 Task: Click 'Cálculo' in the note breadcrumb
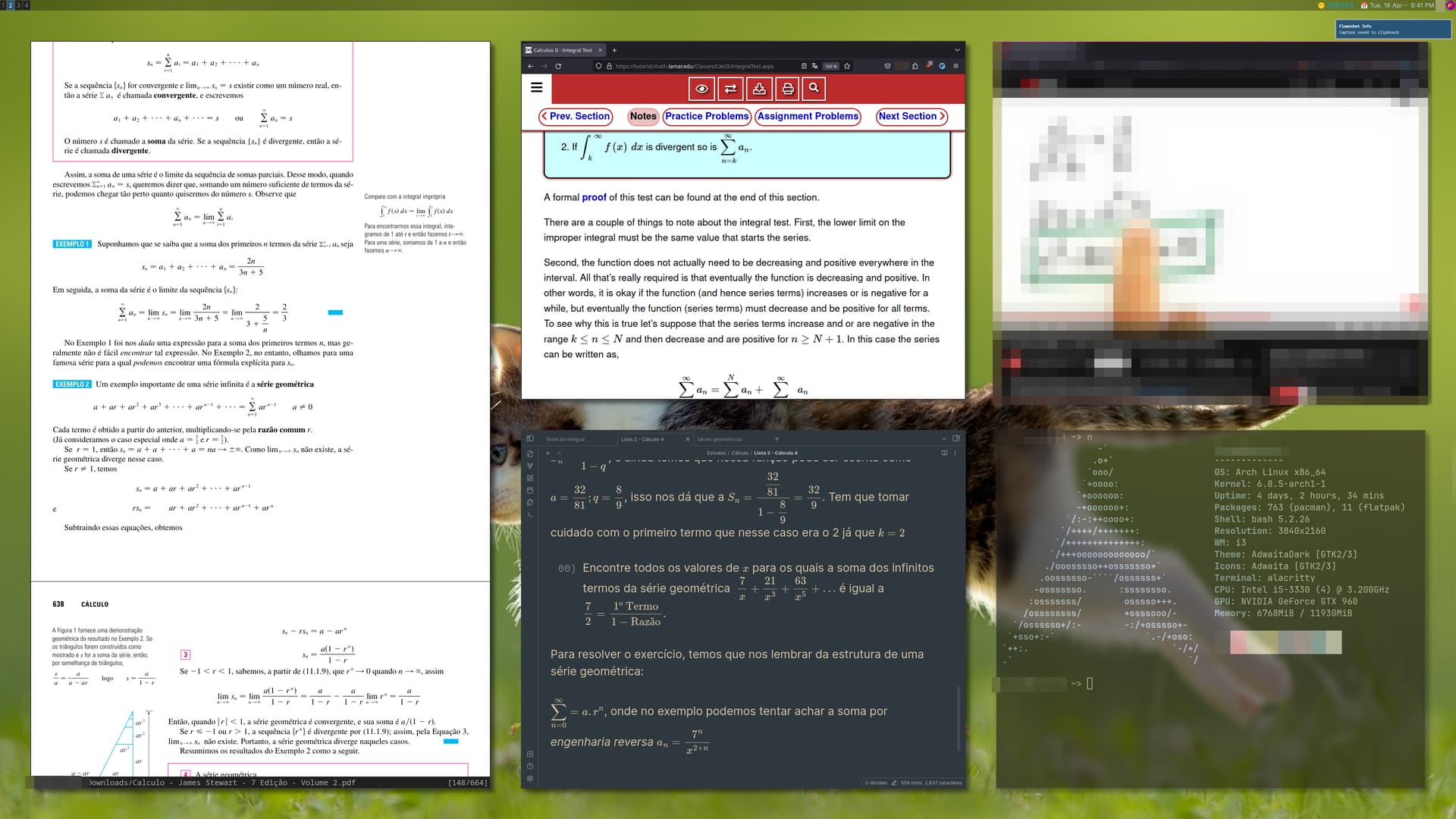[x=740, y=453]
